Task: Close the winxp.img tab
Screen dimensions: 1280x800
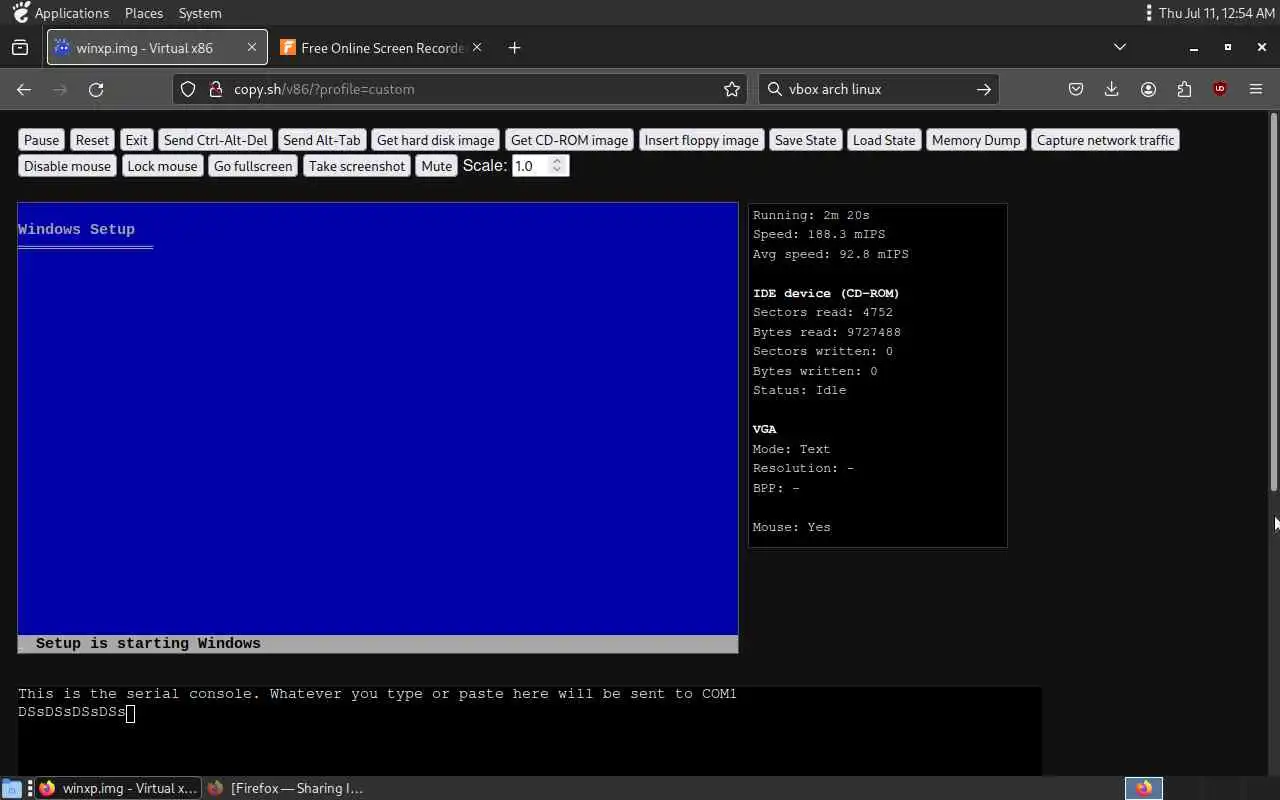Action: (251, 47)
